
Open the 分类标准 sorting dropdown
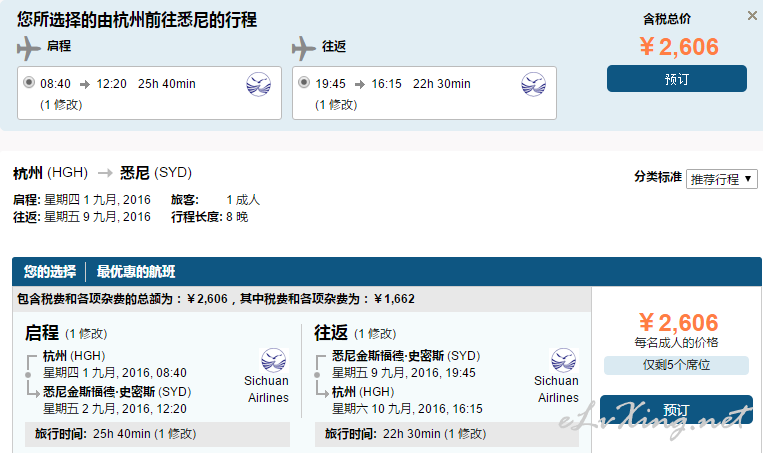pyautogui.click(x=722, y=179)
